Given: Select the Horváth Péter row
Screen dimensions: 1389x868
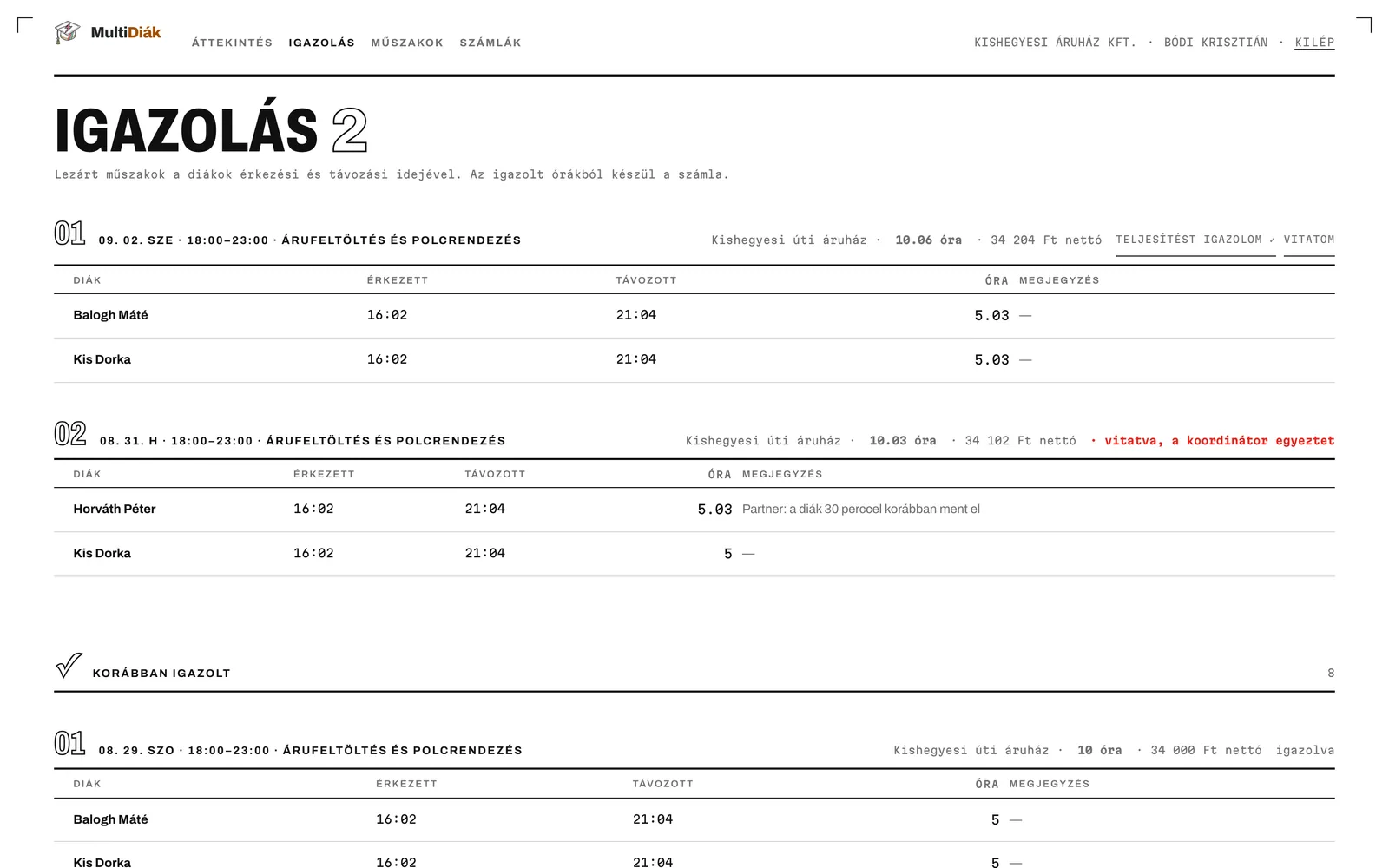Looking at the screenshot, I should click(x=694, y=510).
